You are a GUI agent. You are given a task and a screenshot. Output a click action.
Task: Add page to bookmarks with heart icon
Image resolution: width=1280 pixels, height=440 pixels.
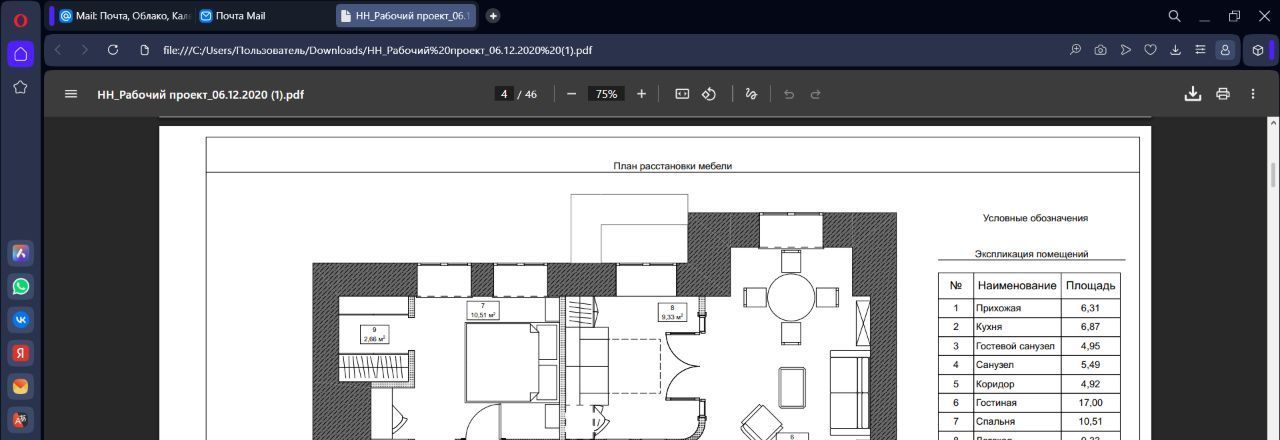pyautogui.click(x=1150, y=50)
